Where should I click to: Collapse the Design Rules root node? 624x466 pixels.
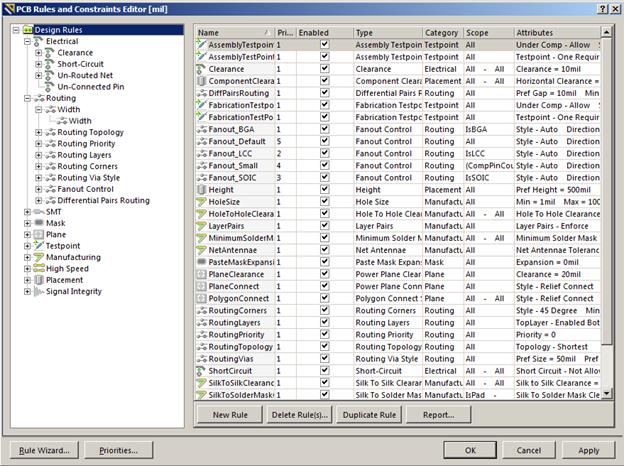pyautogui.click(x=16, y=30)
